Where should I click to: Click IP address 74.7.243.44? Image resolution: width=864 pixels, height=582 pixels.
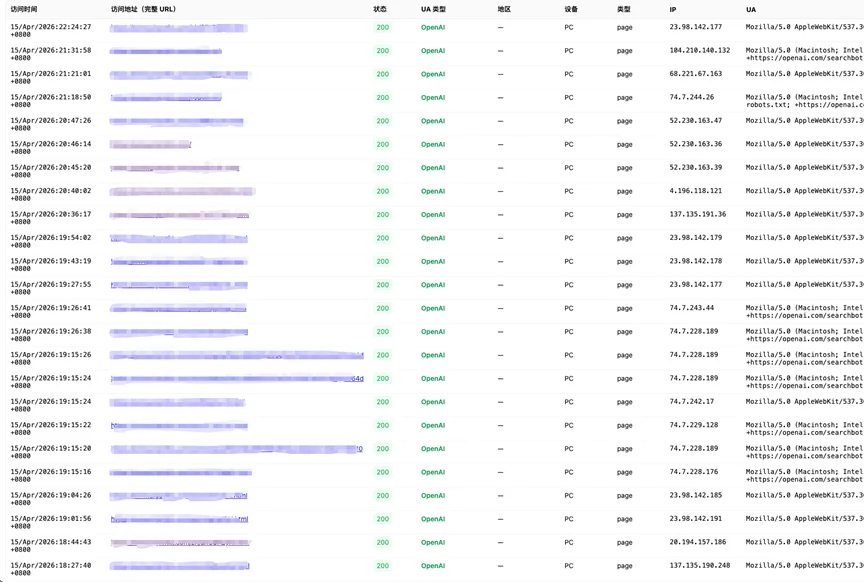click(x=692, y=308)
